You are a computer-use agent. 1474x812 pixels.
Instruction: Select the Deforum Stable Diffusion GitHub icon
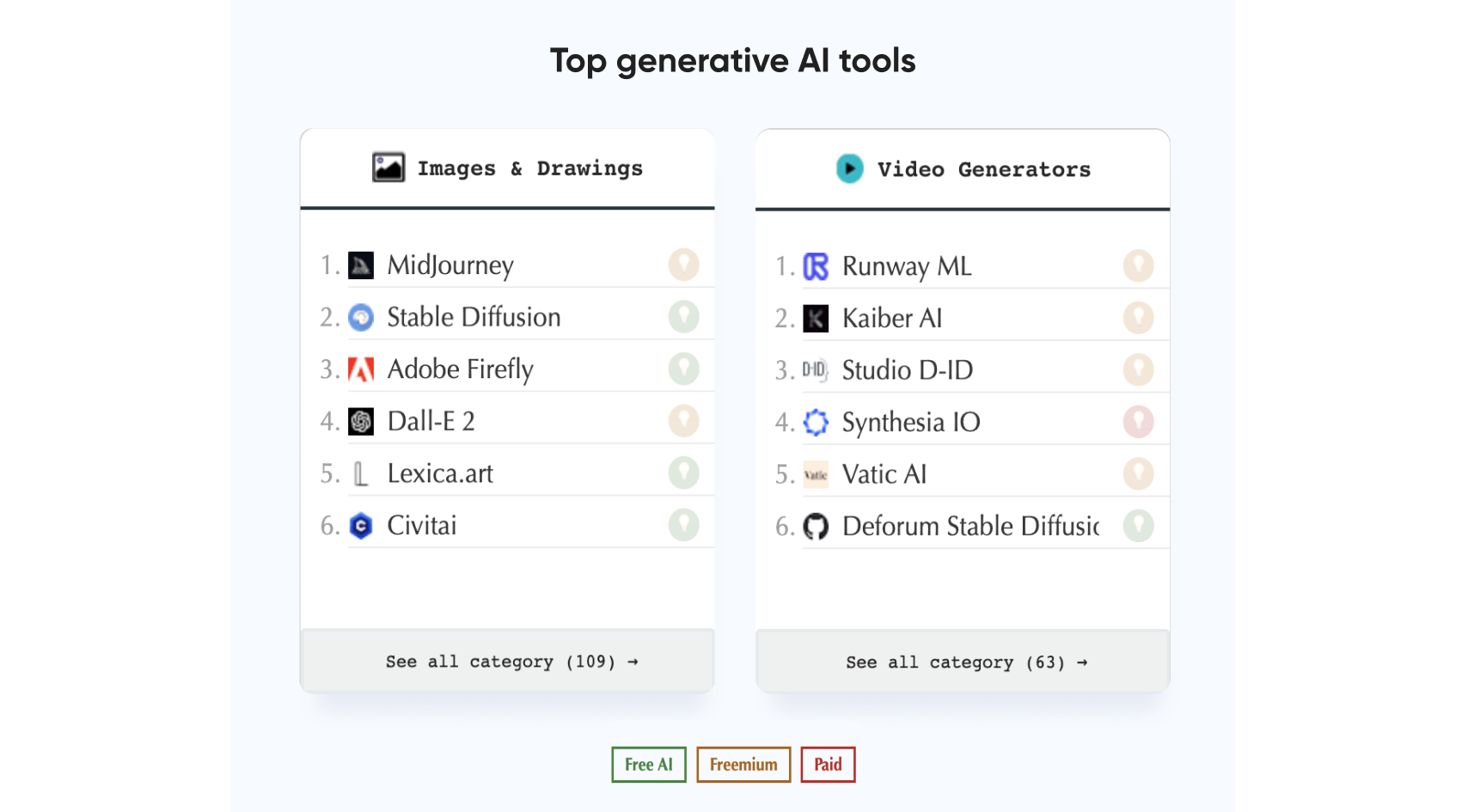[x=817, y=527]
